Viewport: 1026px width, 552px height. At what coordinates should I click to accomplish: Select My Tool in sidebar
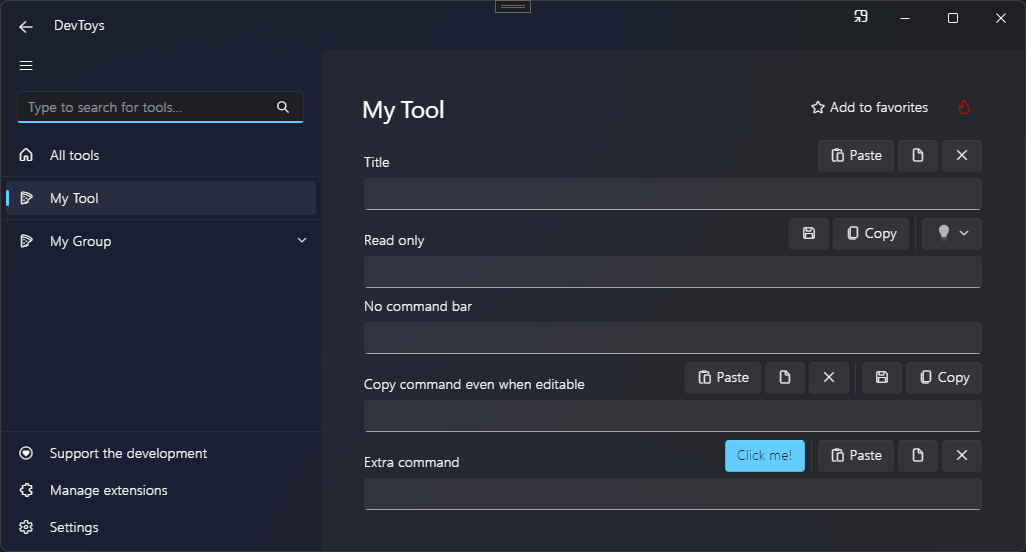(161, 198)
